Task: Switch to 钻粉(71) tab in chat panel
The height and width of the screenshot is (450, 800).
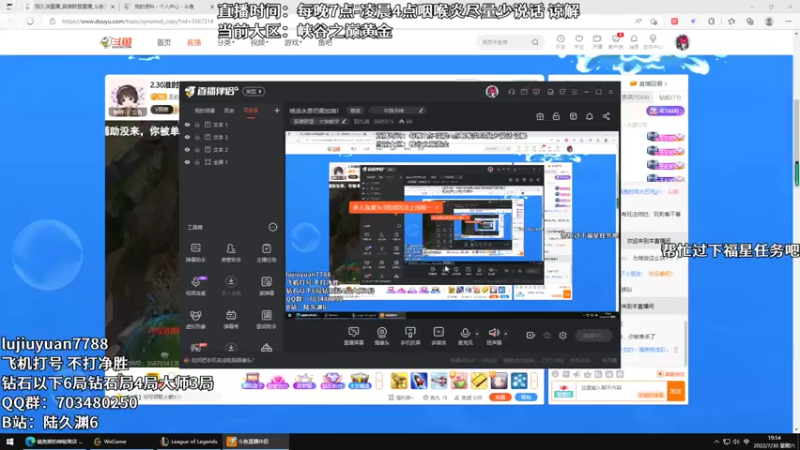Action: [x=670, y=97]
